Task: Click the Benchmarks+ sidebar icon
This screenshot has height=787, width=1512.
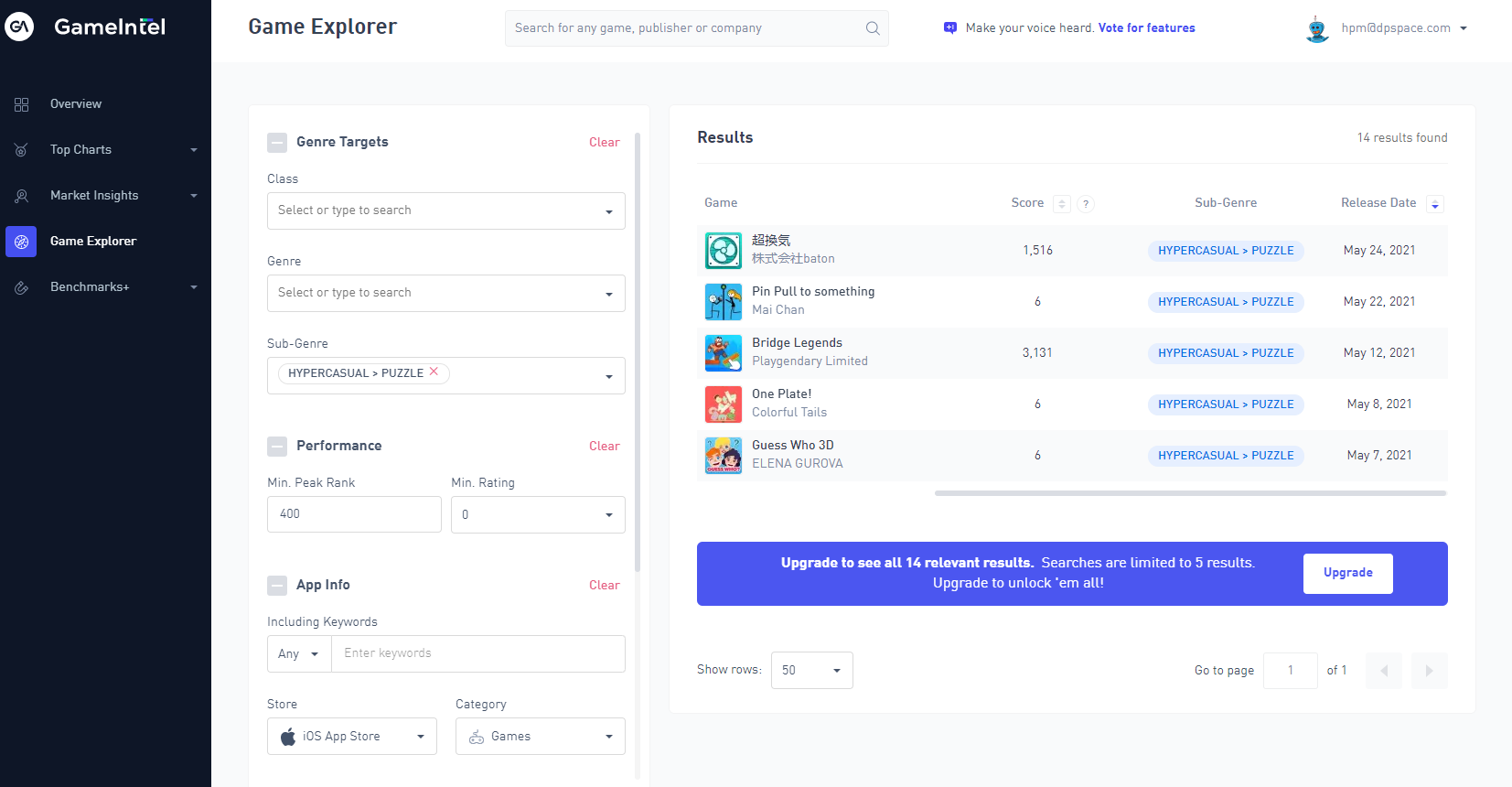Action: tap(22, 287)
